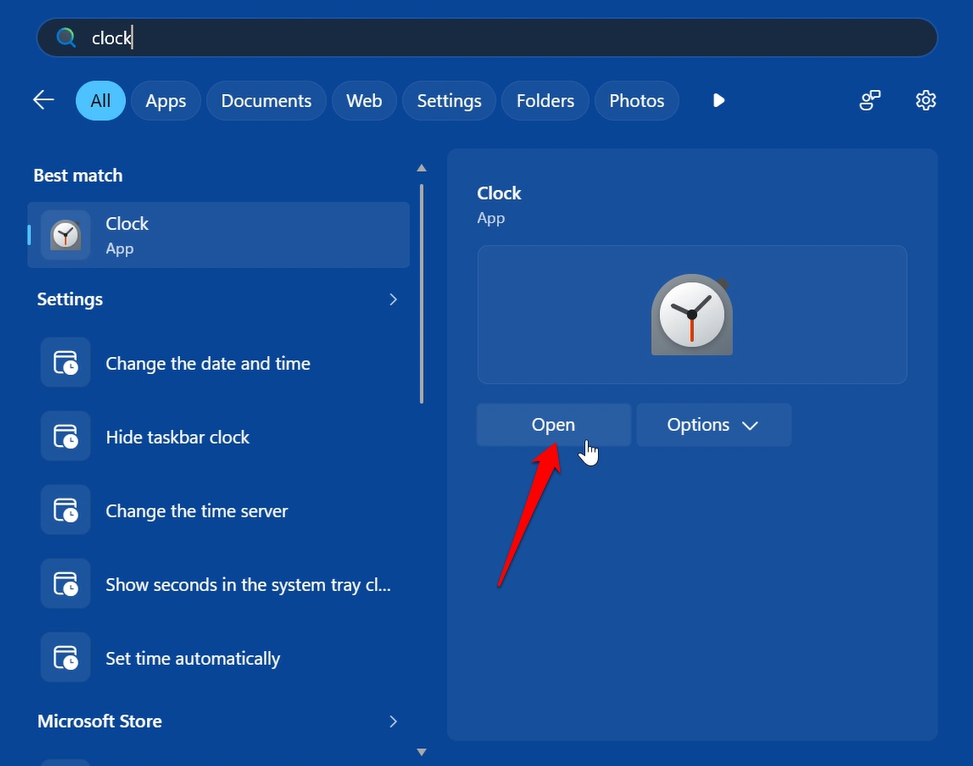The image size is (973, 766).
Task: Go back using the left arrow
Action: [x=43, y=100]
